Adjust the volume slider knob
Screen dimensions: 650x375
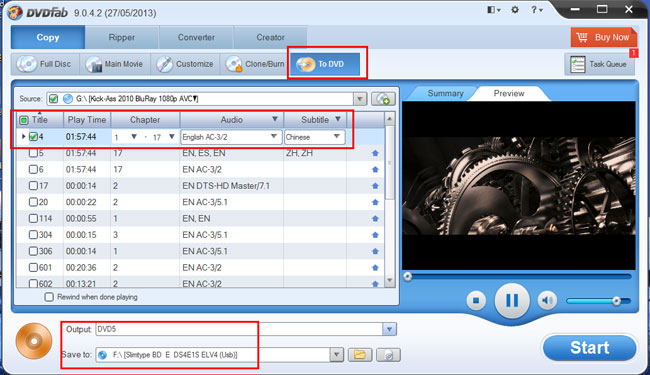[616, 301]
